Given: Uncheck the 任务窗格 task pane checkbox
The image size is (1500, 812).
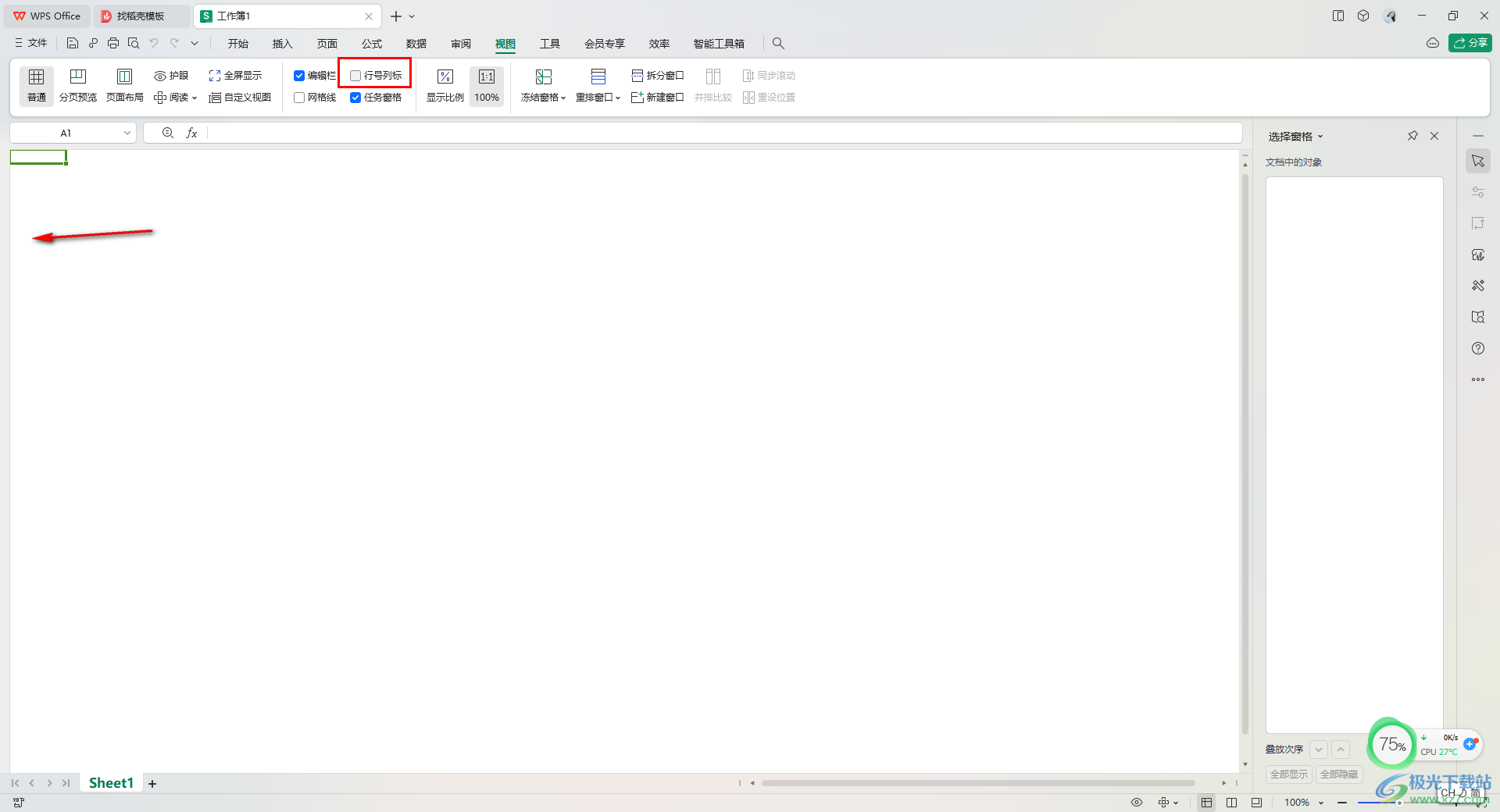Looking at the screenshot, I should coord(355,98).
